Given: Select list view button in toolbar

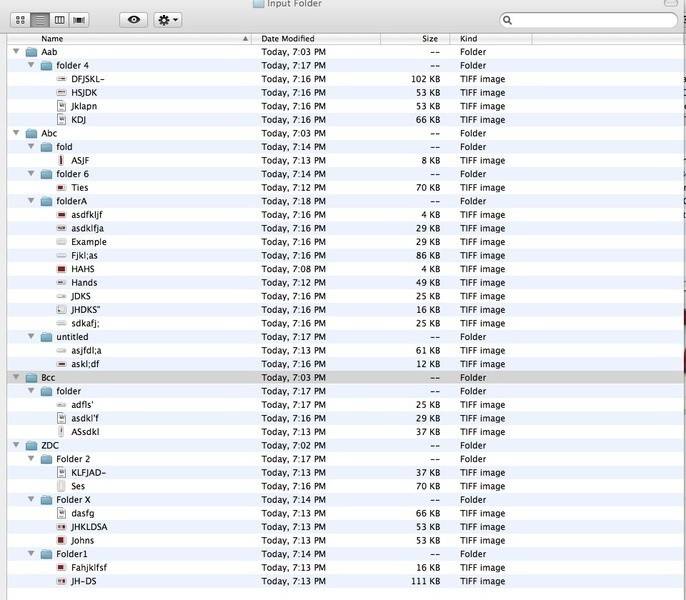Looking at the screenshot, I should (40, 20).
